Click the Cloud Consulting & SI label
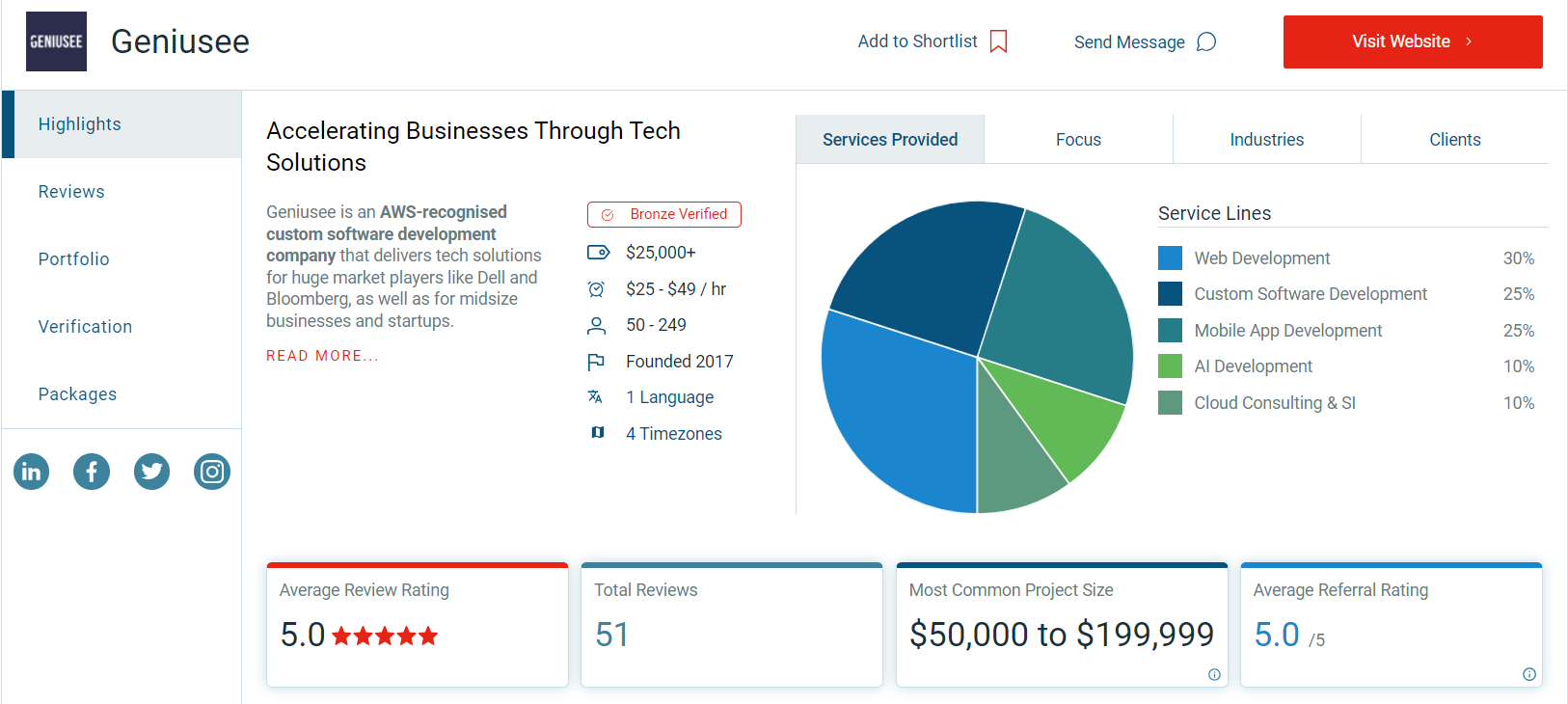The height and width of the screenshot is (704, 1568). pyautogui.click(x=1275, y=403)
